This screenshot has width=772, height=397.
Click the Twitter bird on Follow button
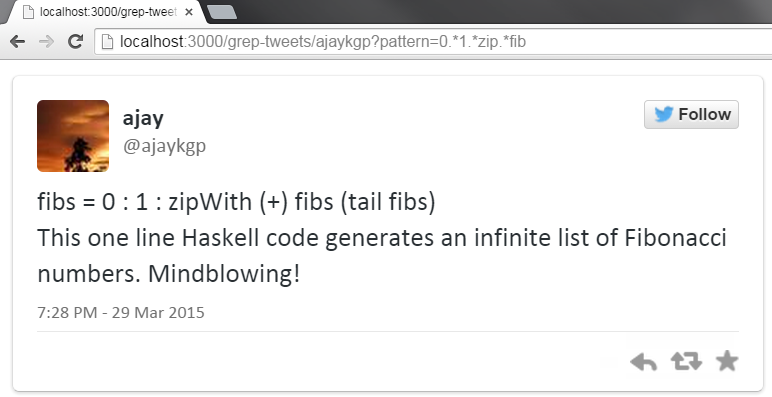coord(664,115)
